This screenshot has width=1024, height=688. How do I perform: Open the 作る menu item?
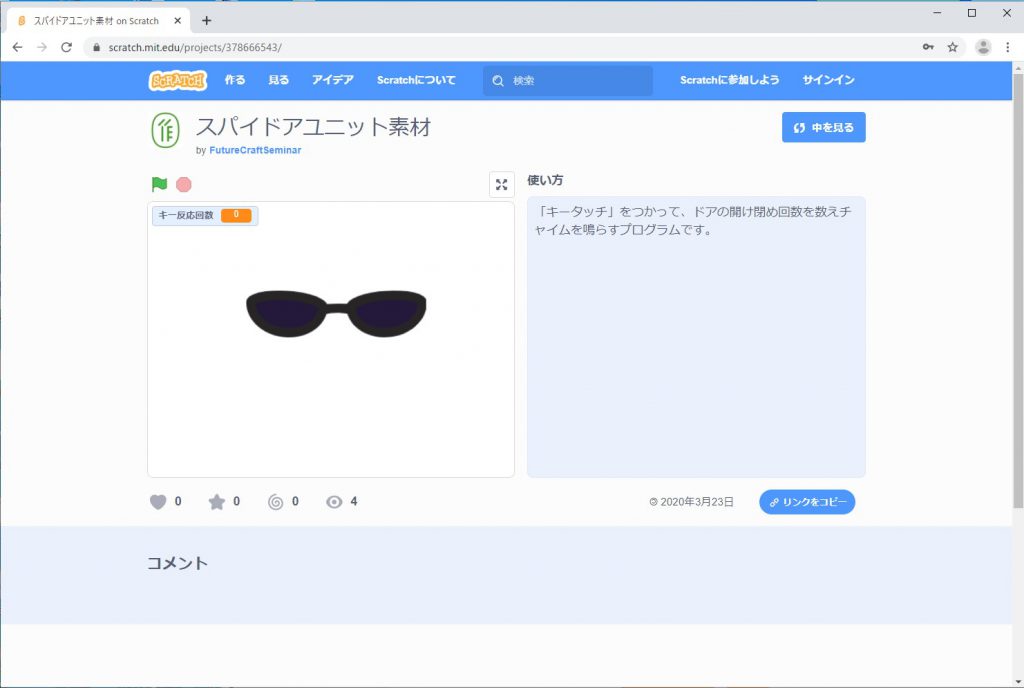(x=235, y=80)
